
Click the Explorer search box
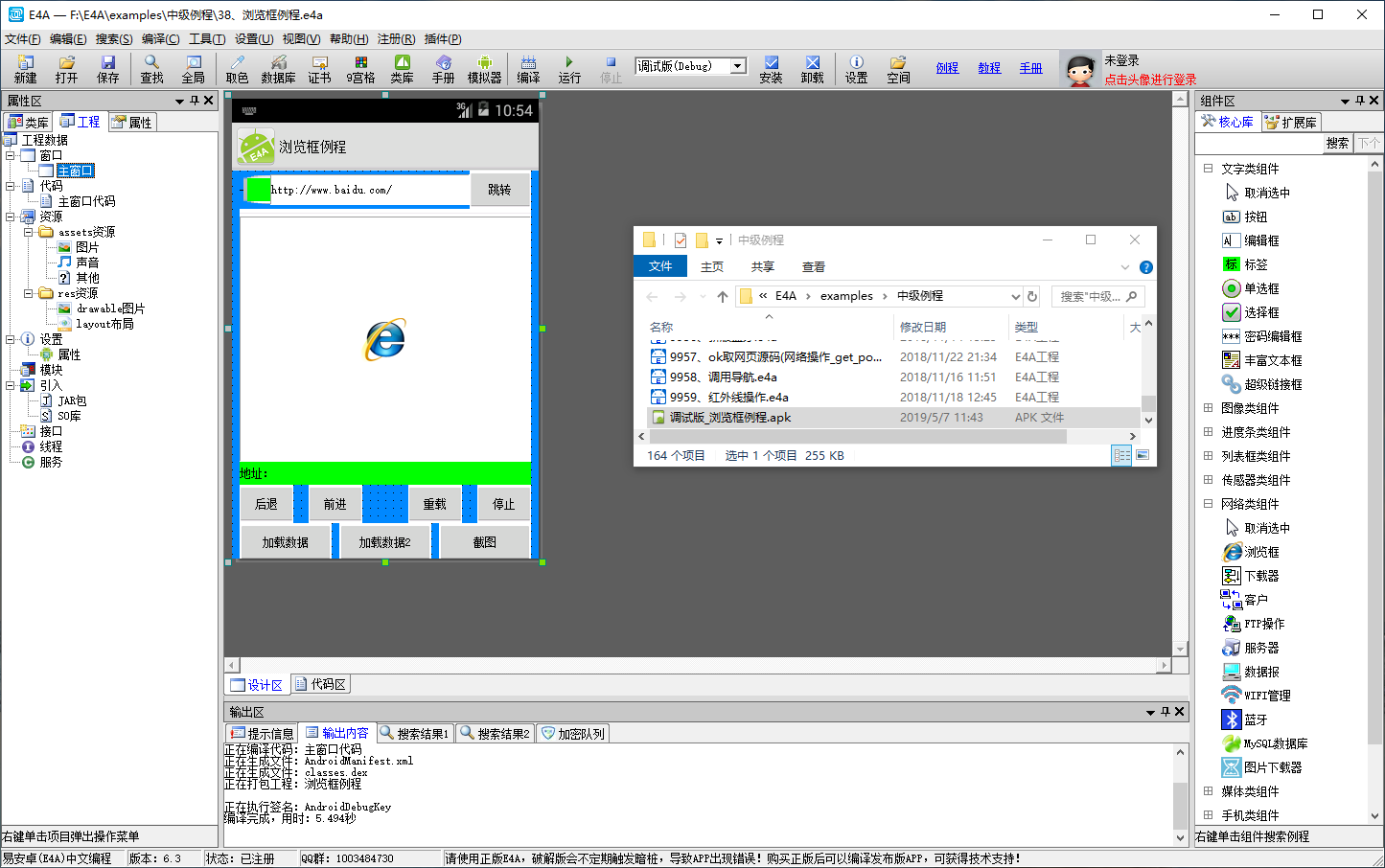coord(1097,296)
